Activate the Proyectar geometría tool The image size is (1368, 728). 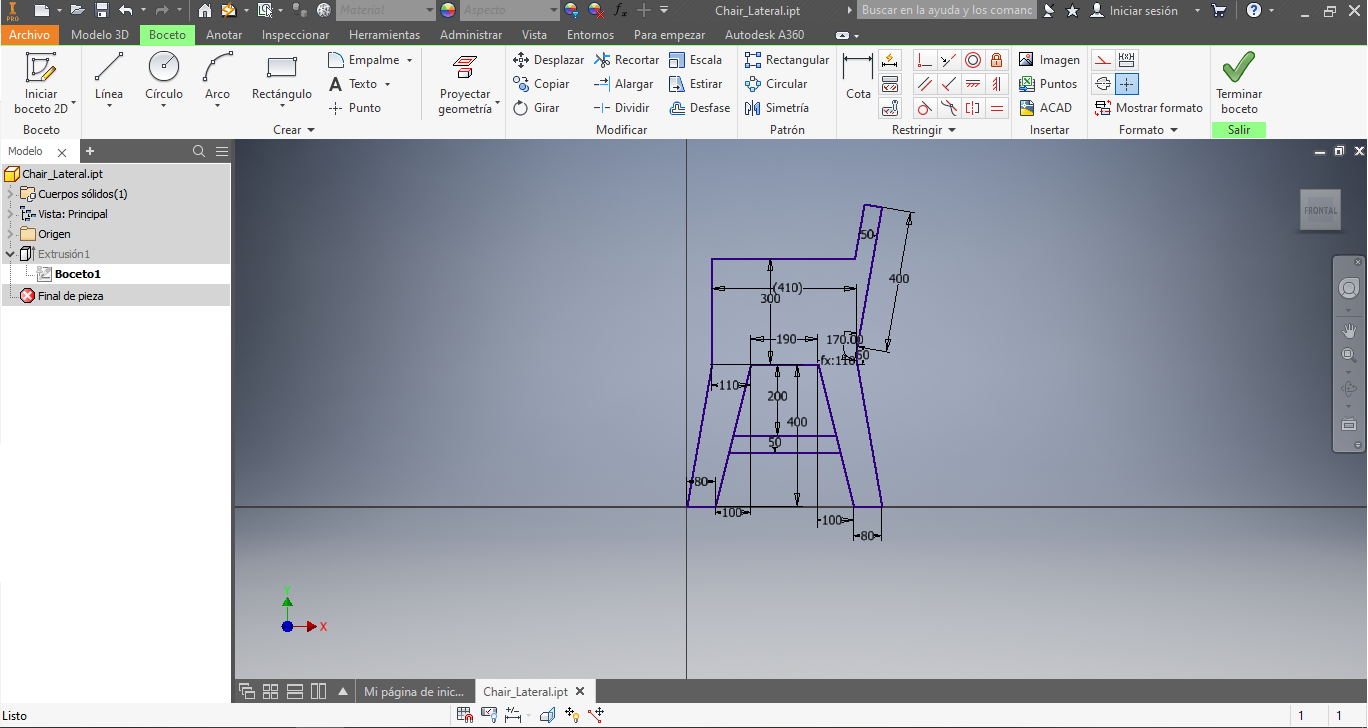click(466, 83)
